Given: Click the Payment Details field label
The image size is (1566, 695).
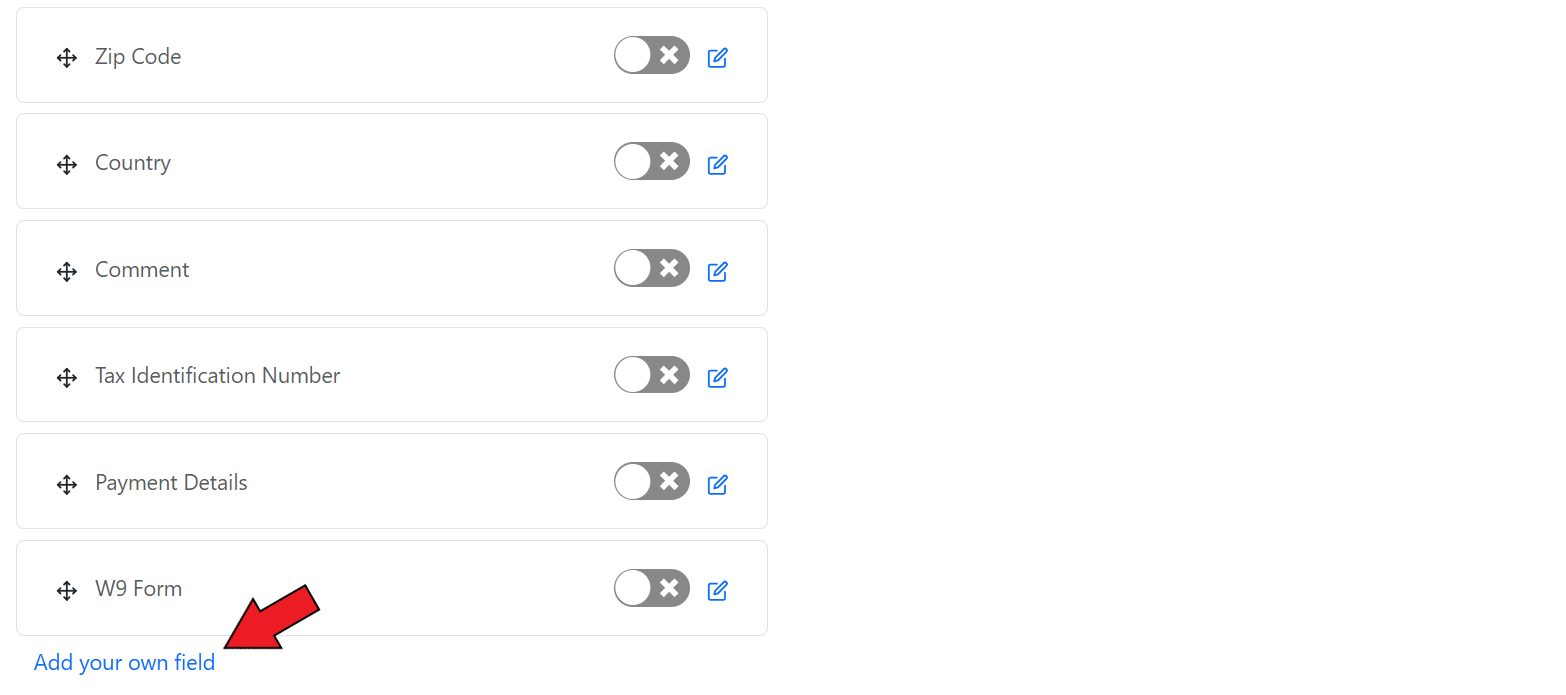Looking at the screenshot, I should (x=171, y=483).
